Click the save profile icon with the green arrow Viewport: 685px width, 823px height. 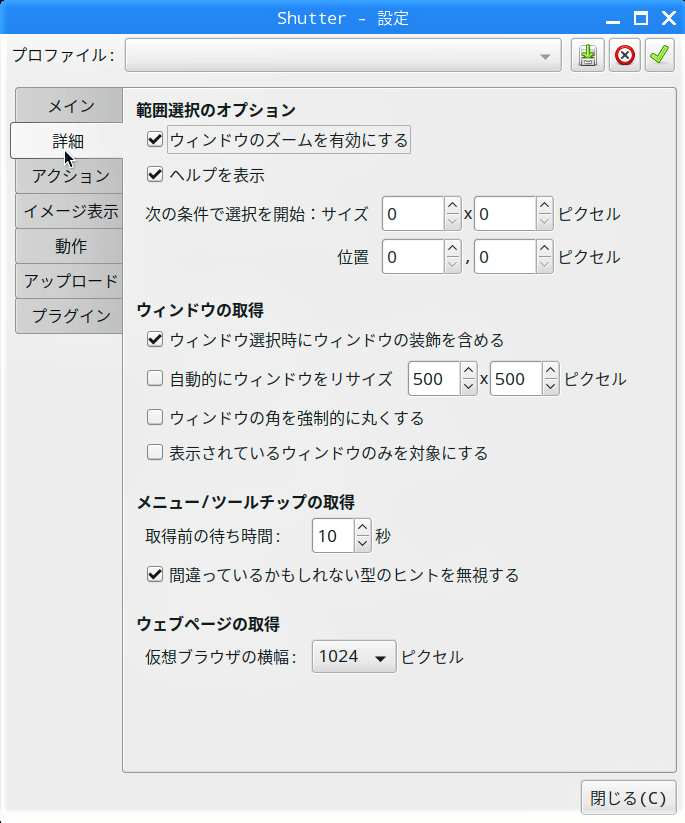pyautogui.click(x=587, y=55)
